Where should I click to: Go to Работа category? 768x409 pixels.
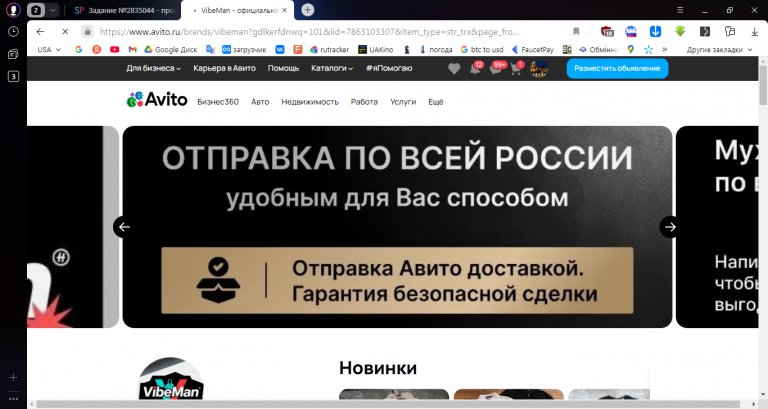point(364,102)
